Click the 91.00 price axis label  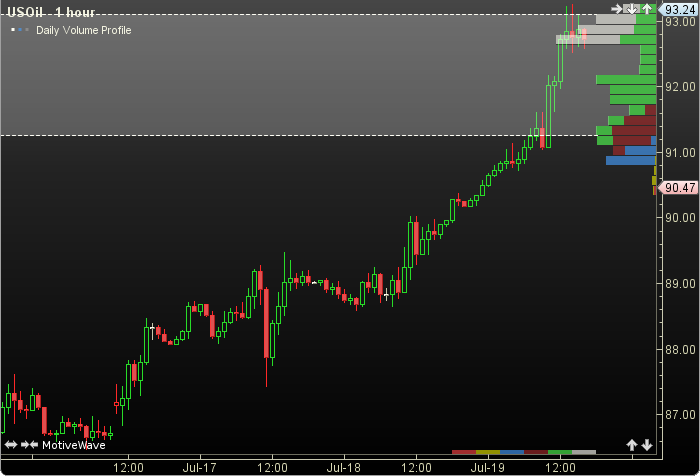pyautogui.click(x=680, y=153)
